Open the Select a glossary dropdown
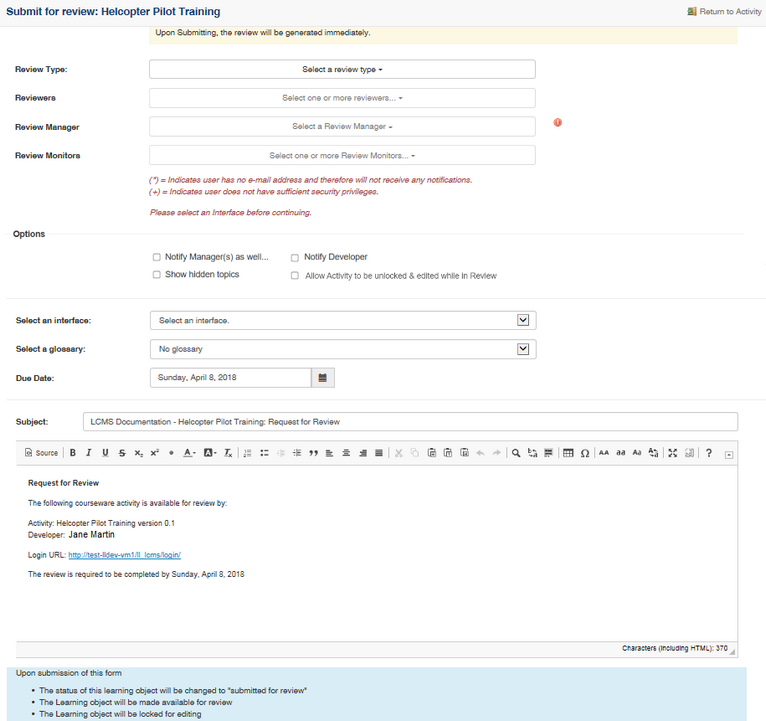Image resolution: width=766 pixels, height=721 pixels. (342, 349)
